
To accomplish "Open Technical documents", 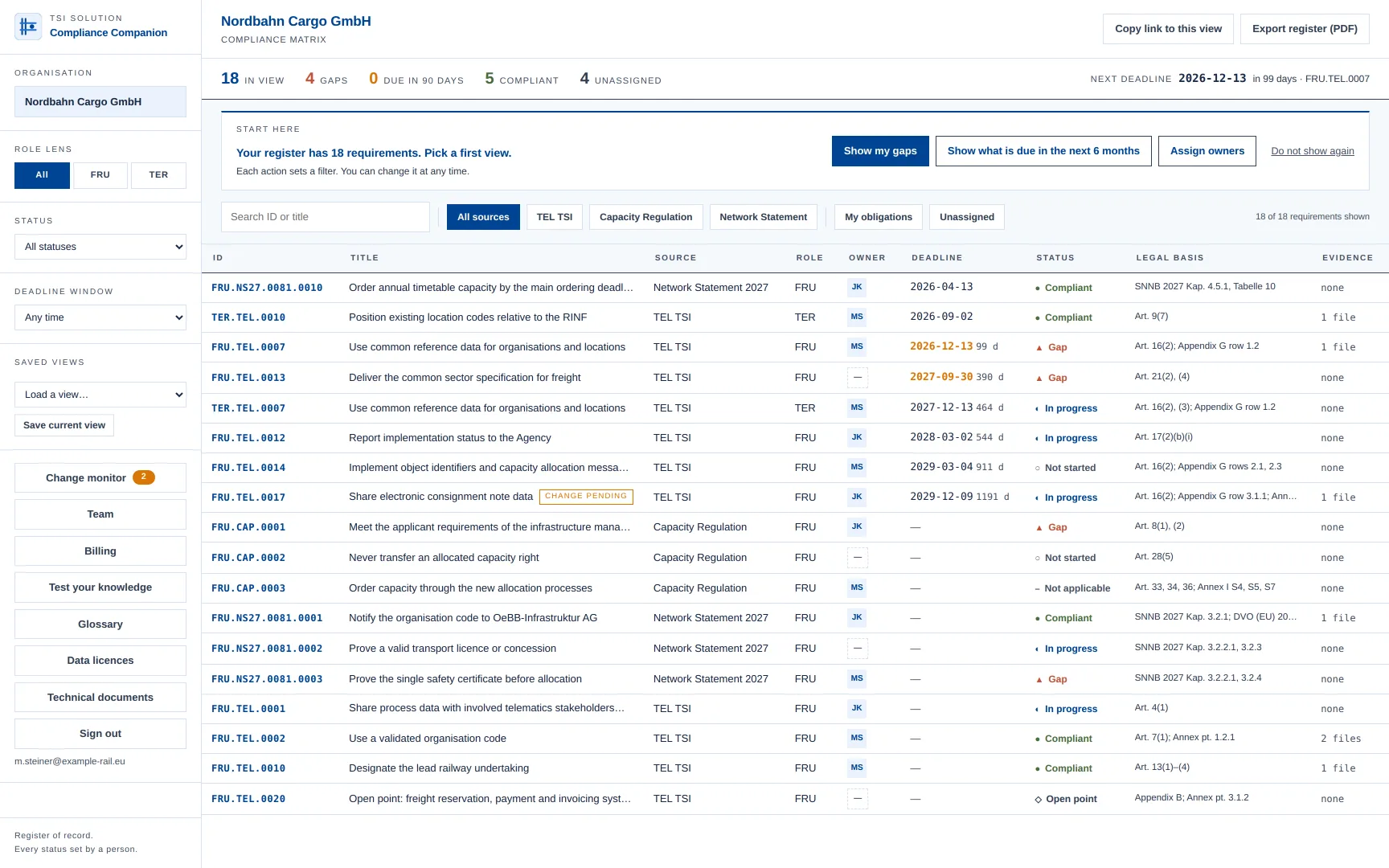I will (x=100, y=698).
